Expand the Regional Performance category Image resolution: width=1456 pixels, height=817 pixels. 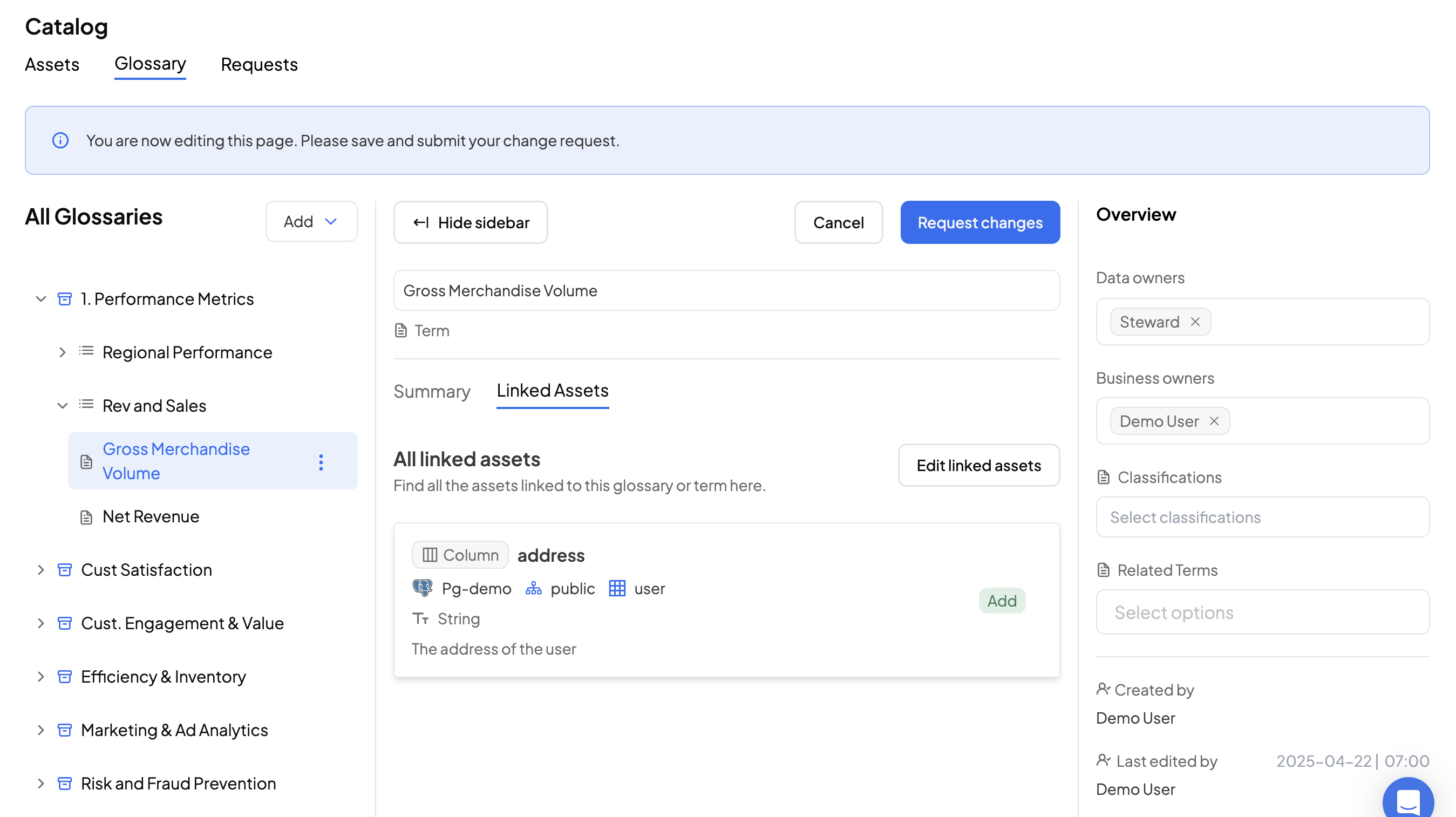(62, 352)
